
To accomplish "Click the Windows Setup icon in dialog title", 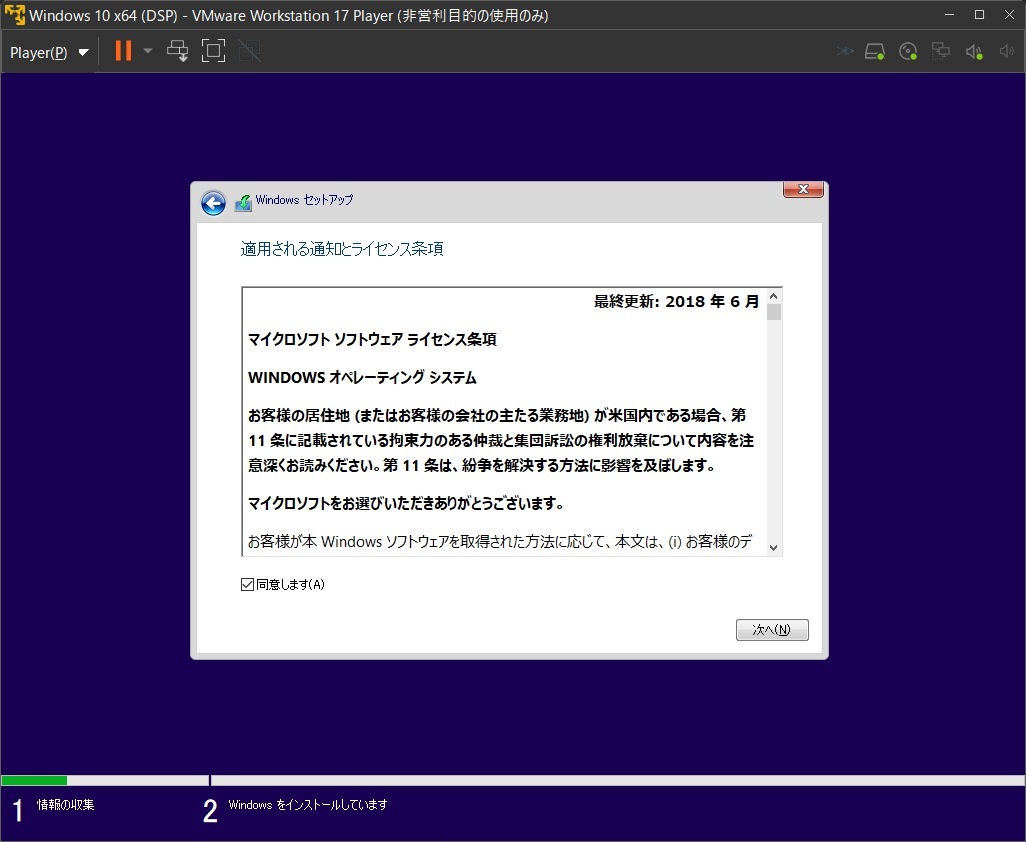I will click(x=243, y=203).
